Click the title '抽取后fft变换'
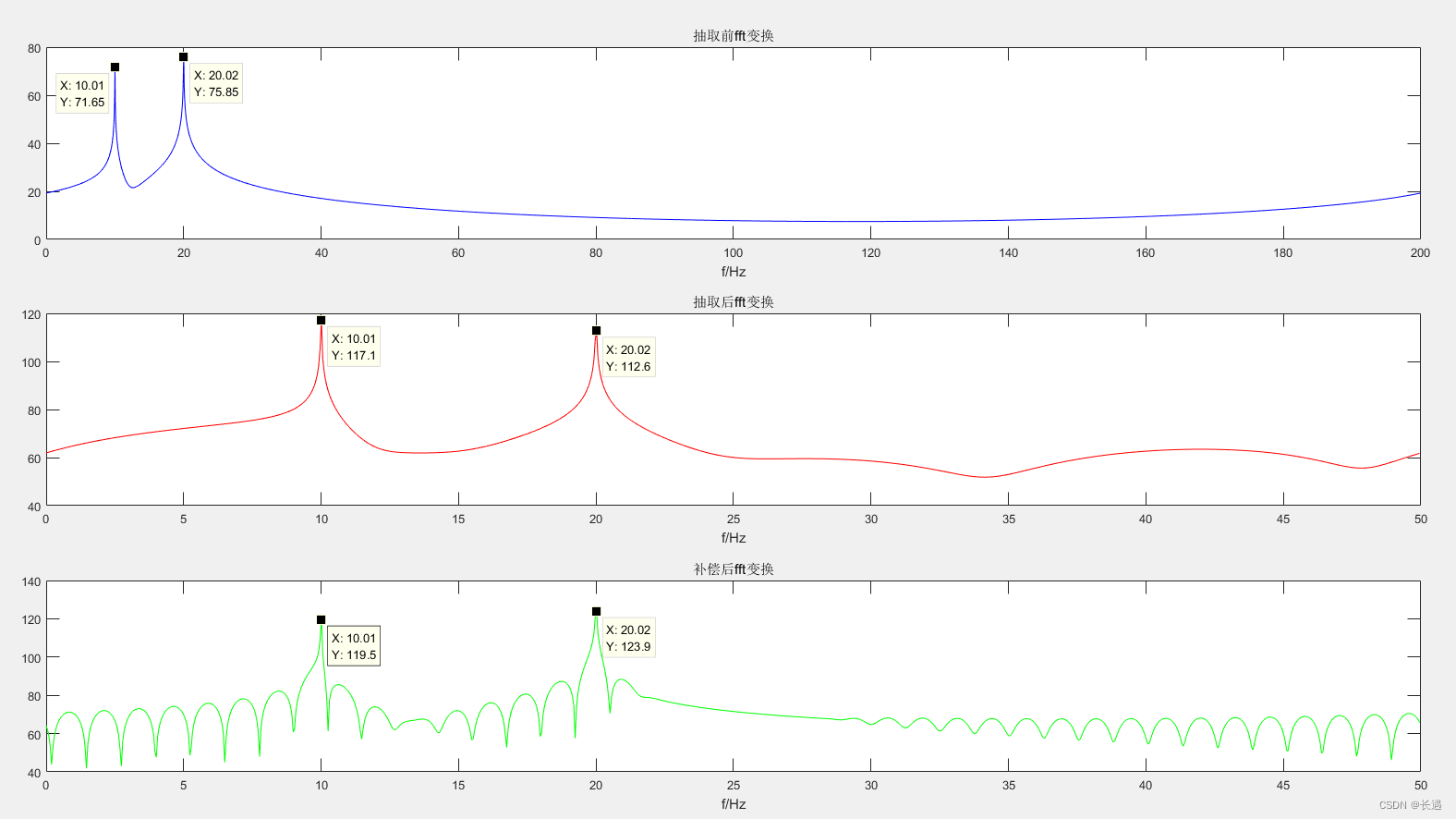This screenshot has height=819, width=1456. tap(734, 302)
